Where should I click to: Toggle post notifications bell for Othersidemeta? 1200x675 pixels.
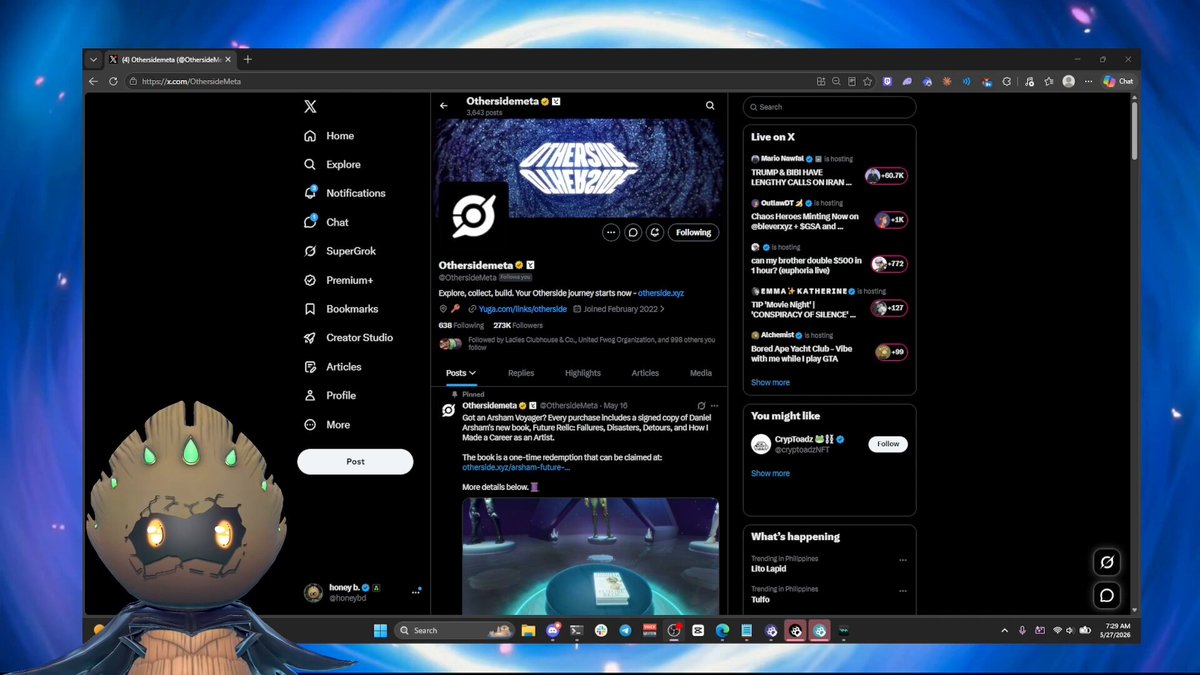click(x=654, y=232)
